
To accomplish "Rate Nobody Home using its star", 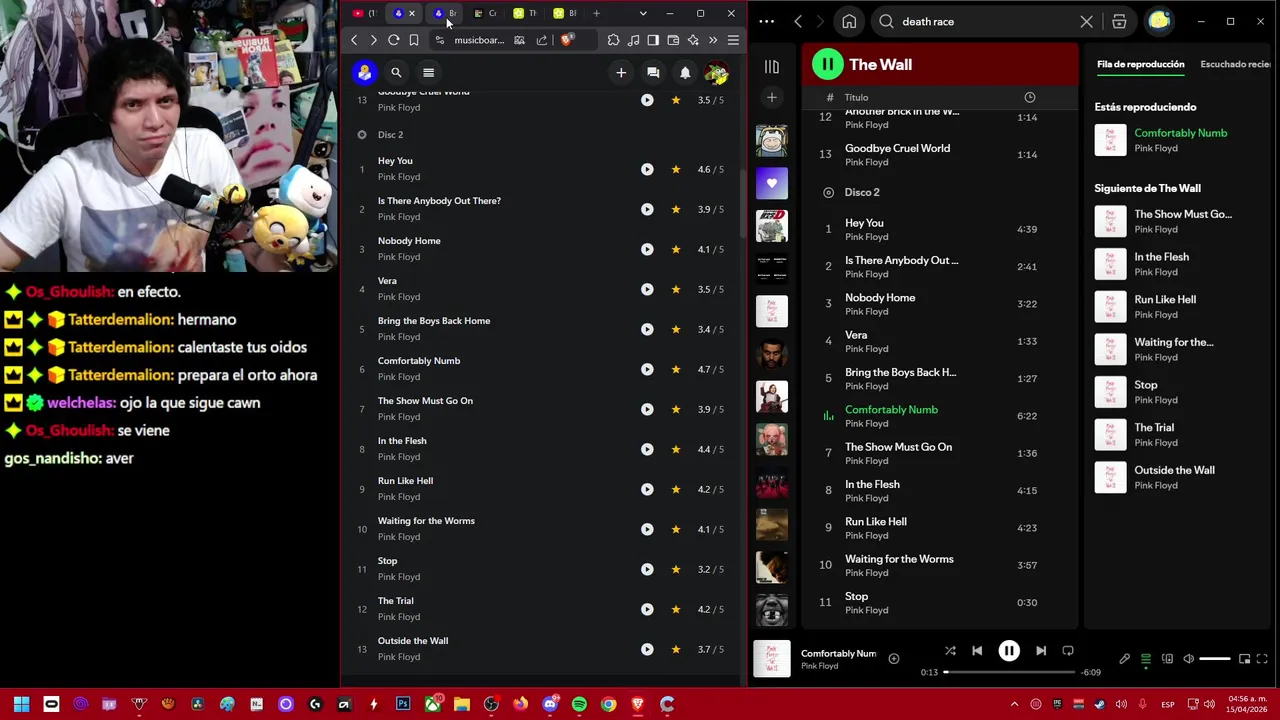I will click(x=676, y=249).
